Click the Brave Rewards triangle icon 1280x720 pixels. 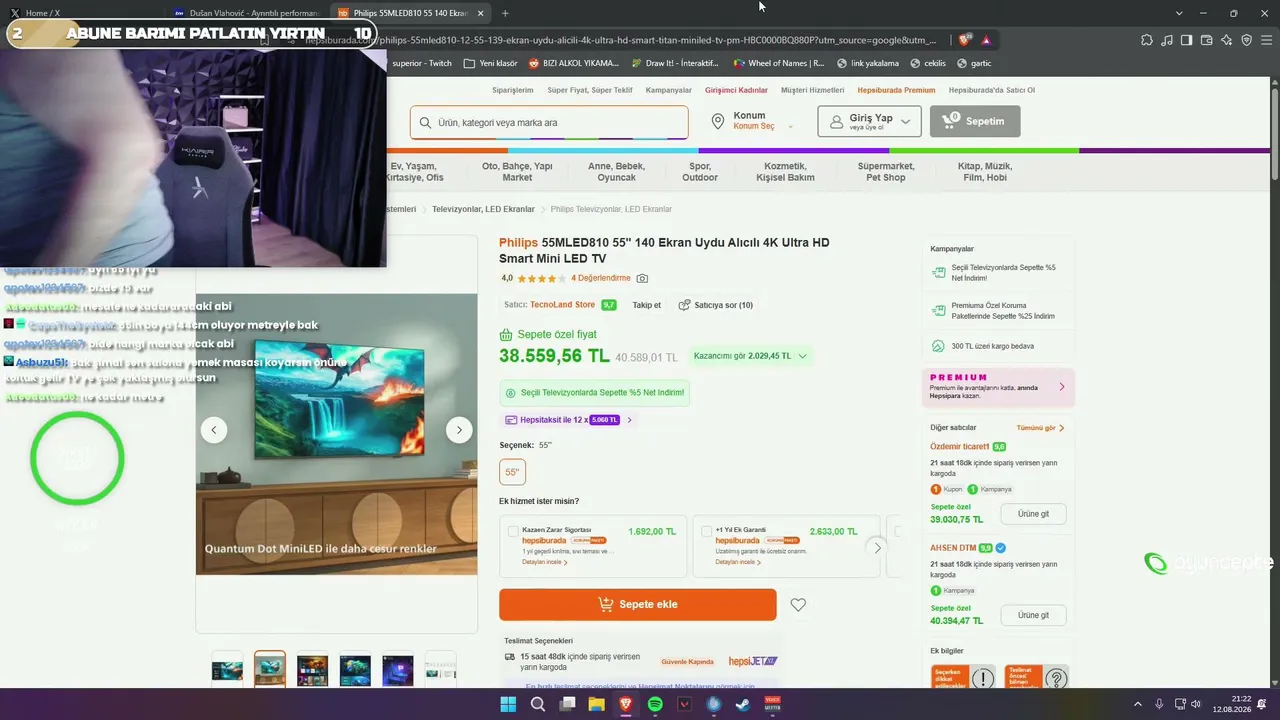(x=986, y=40)
